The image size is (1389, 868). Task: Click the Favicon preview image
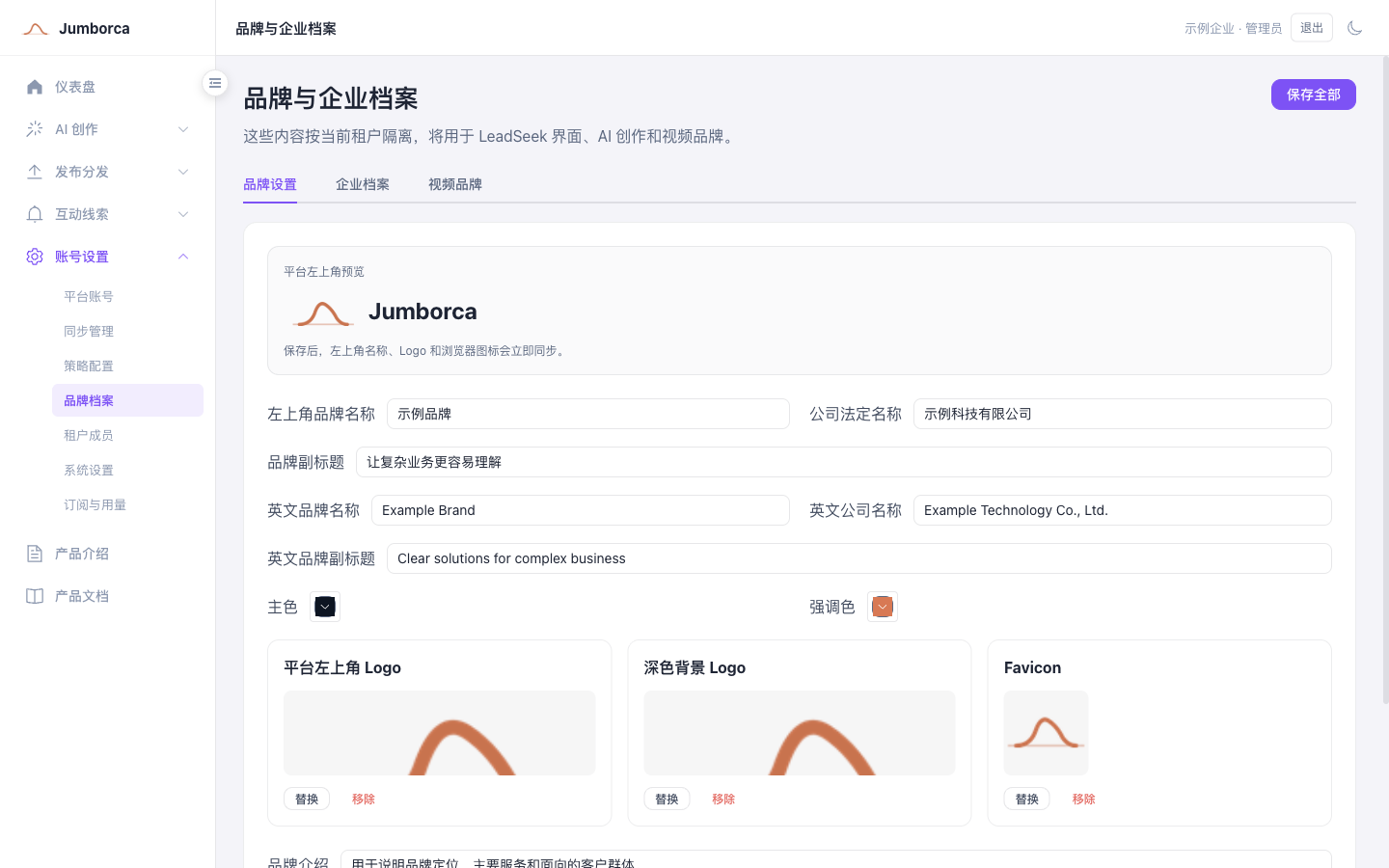tap(1047, 733)
